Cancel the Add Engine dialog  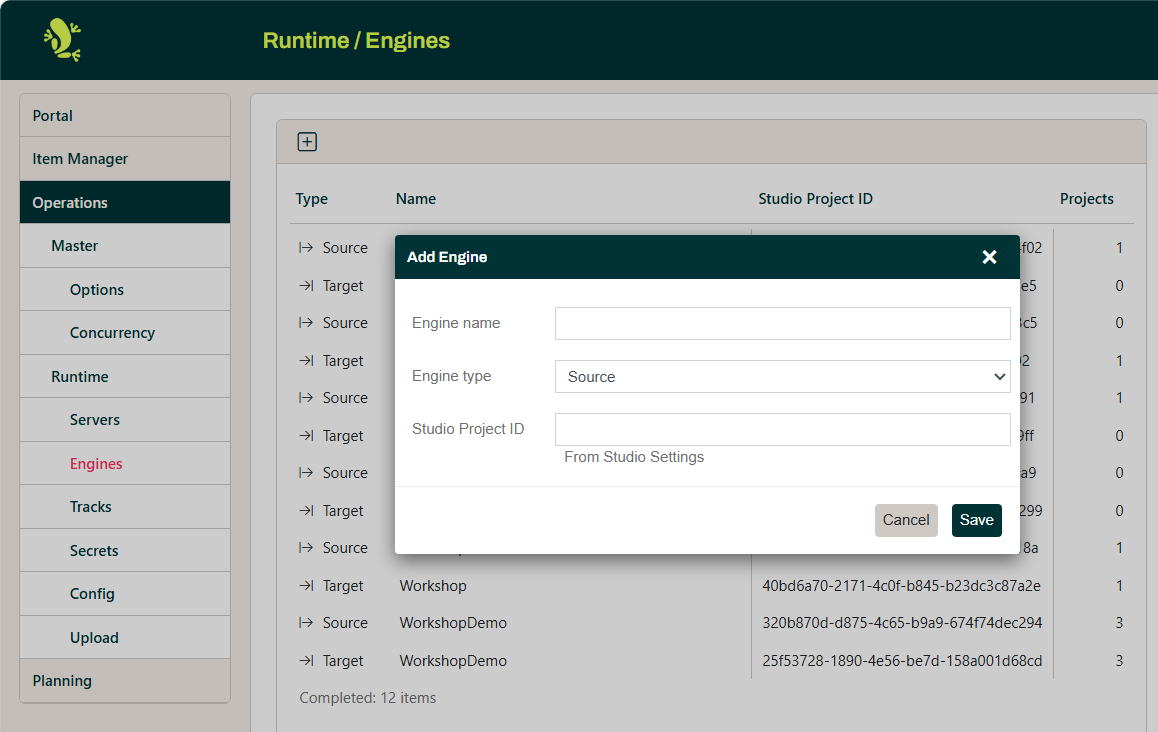coord(906,520)
